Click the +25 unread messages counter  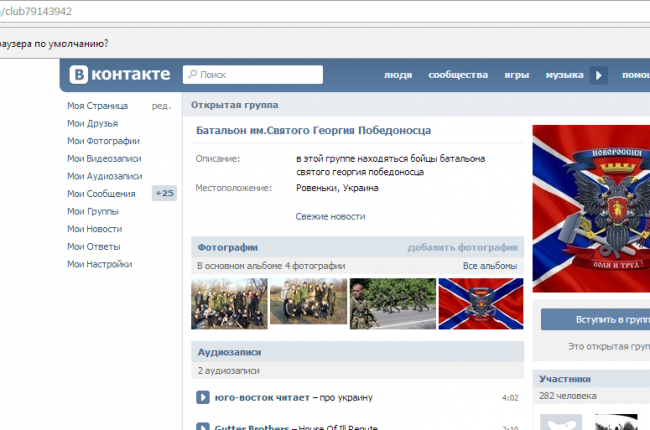pos(164,194)
